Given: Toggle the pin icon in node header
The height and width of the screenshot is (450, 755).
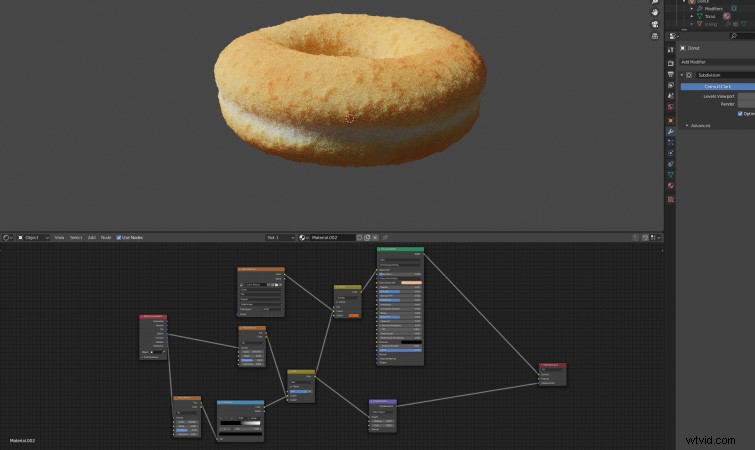Looking at the screenshot, I should pyautogui.click(x=385, y=237).
